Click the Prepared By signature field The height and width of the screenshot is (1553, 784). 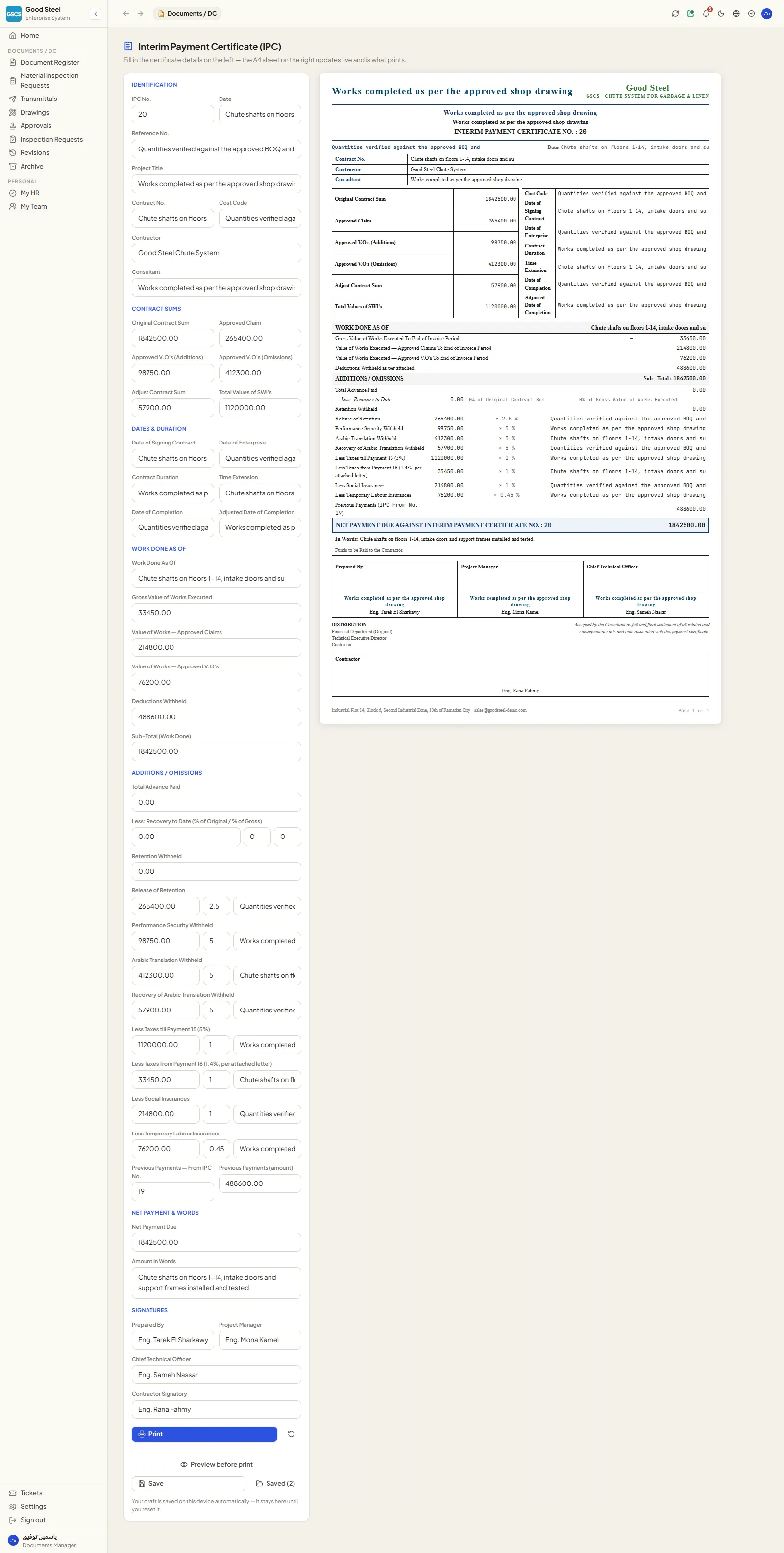click(x=173, y=1340)
